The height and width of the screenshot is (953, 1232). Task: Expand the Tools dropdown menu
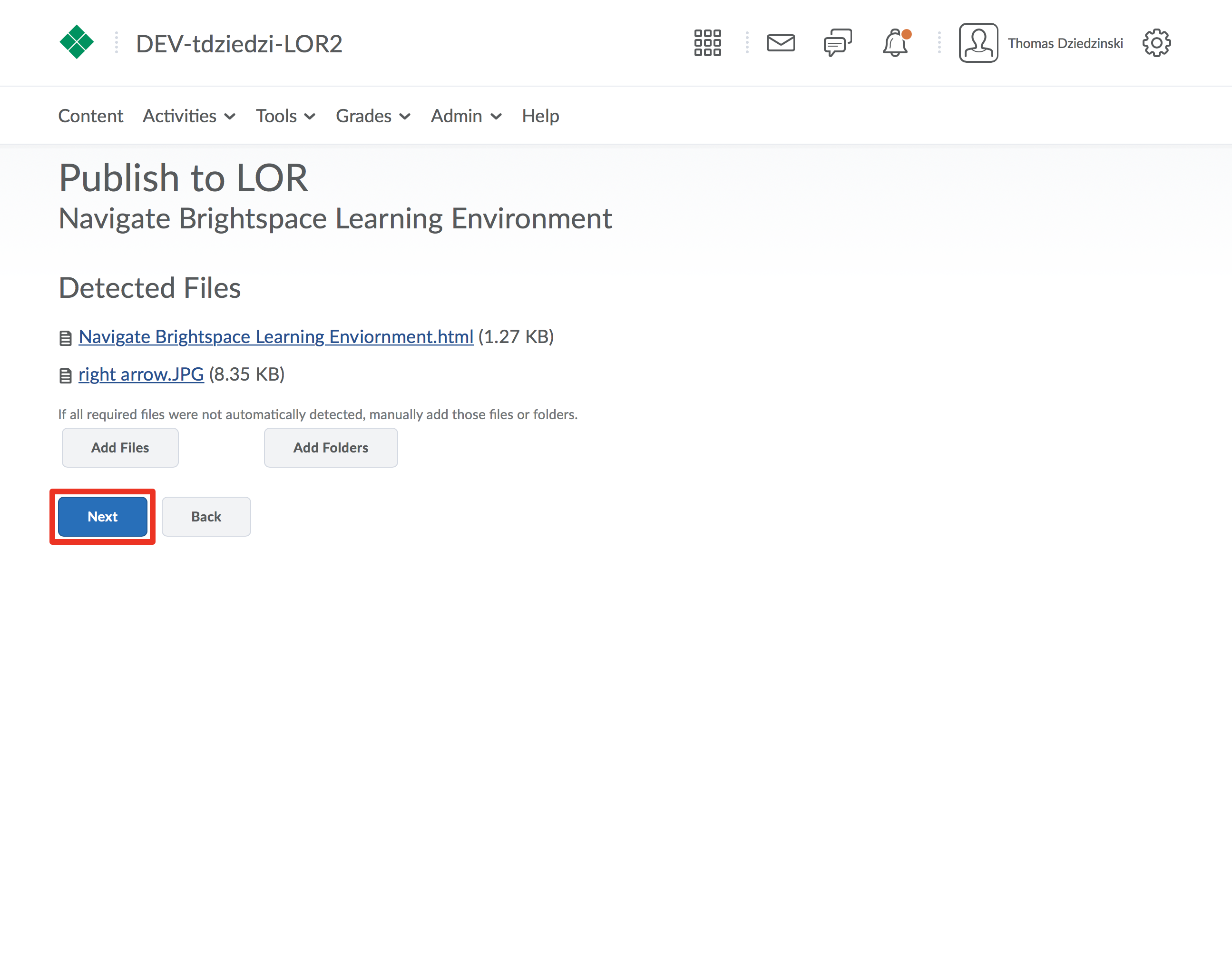coord(285,116)
